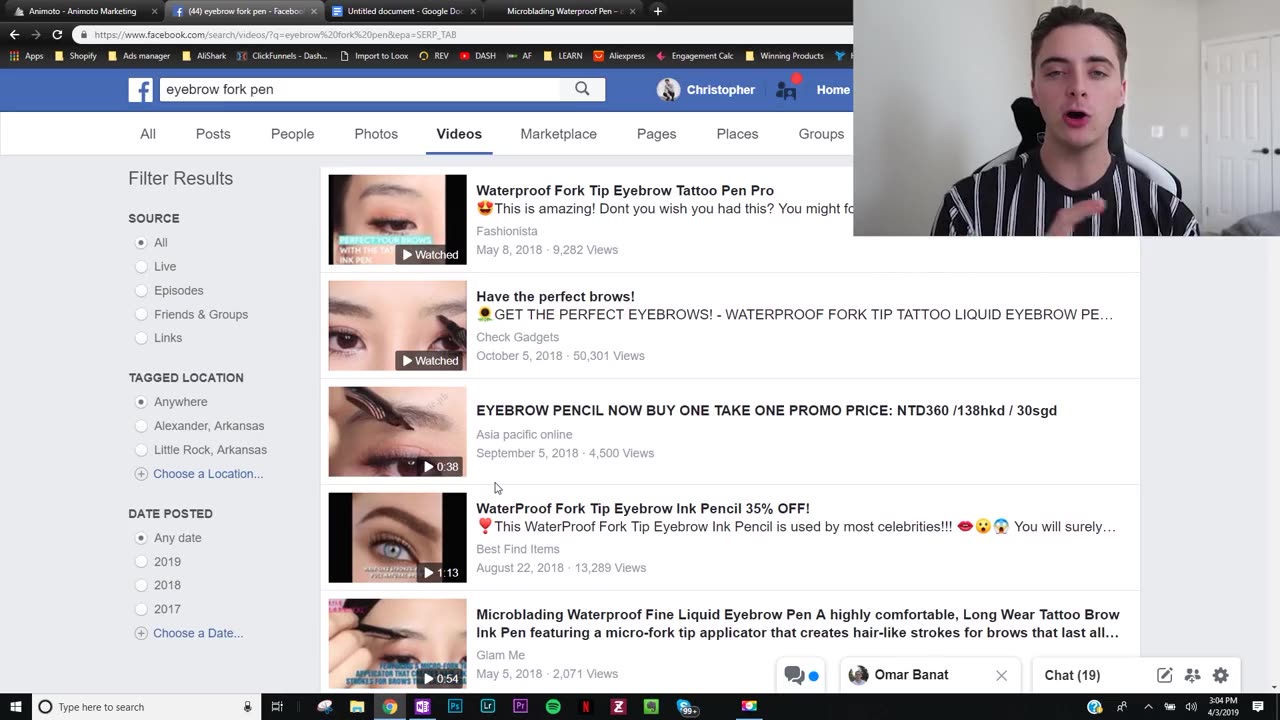Click the browser back arrow
The height and width of the screenshot is (720, 1280).
point(14,34)
